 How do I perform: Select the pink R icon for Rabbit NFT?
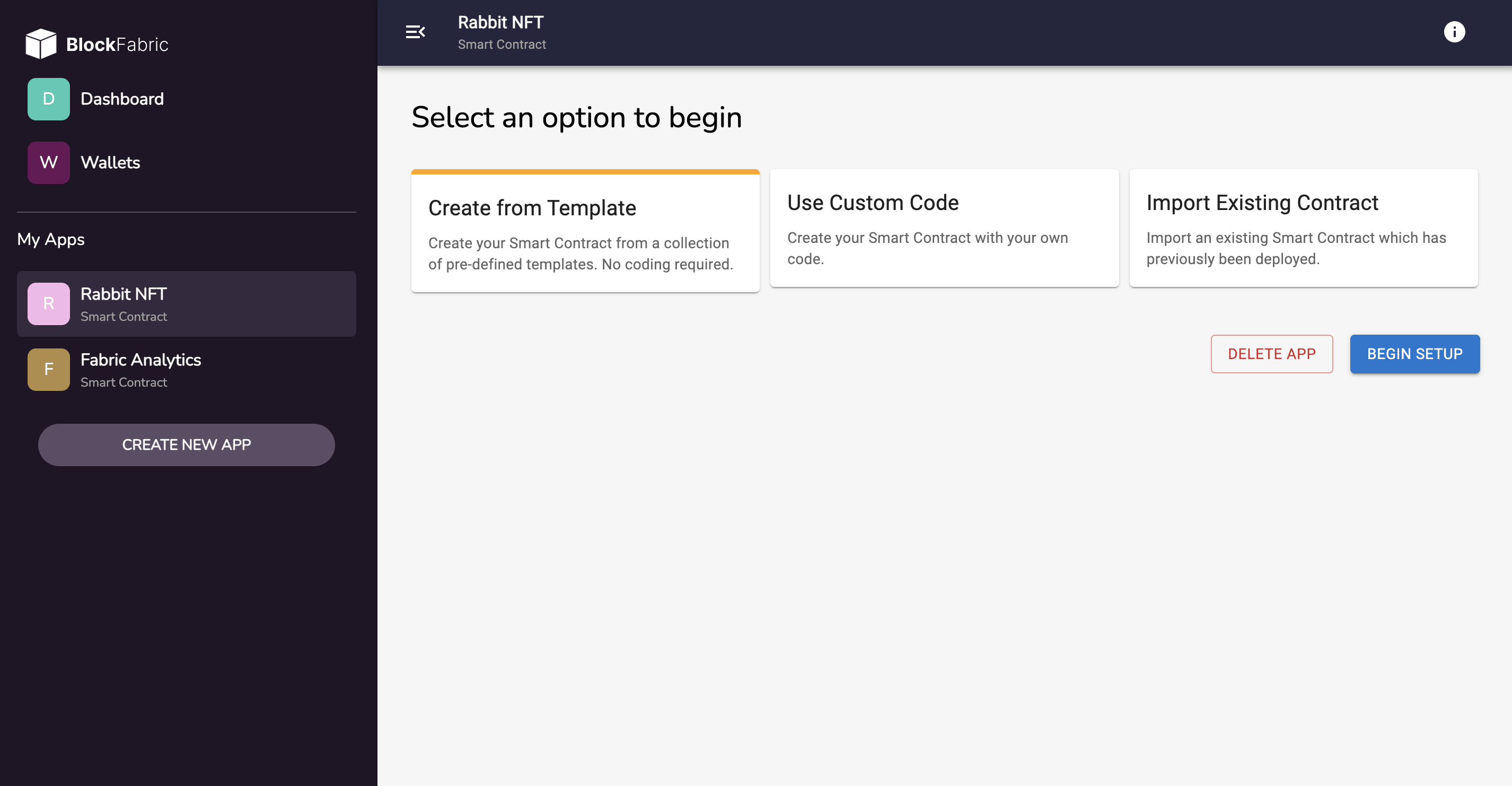[48, 303]
